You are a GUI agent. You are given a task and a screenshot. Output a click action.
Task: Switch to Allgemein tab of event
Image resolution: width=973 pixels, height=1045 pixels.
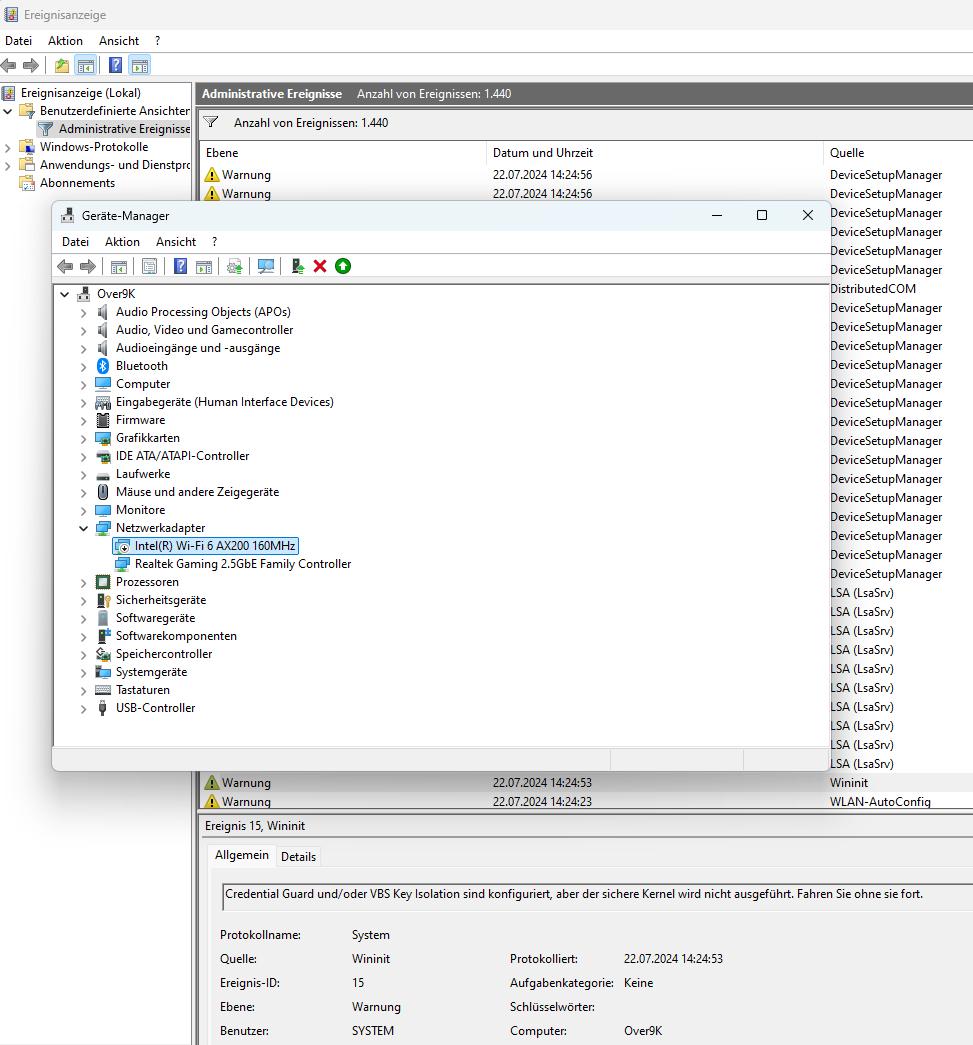click(x=242, y=855)
